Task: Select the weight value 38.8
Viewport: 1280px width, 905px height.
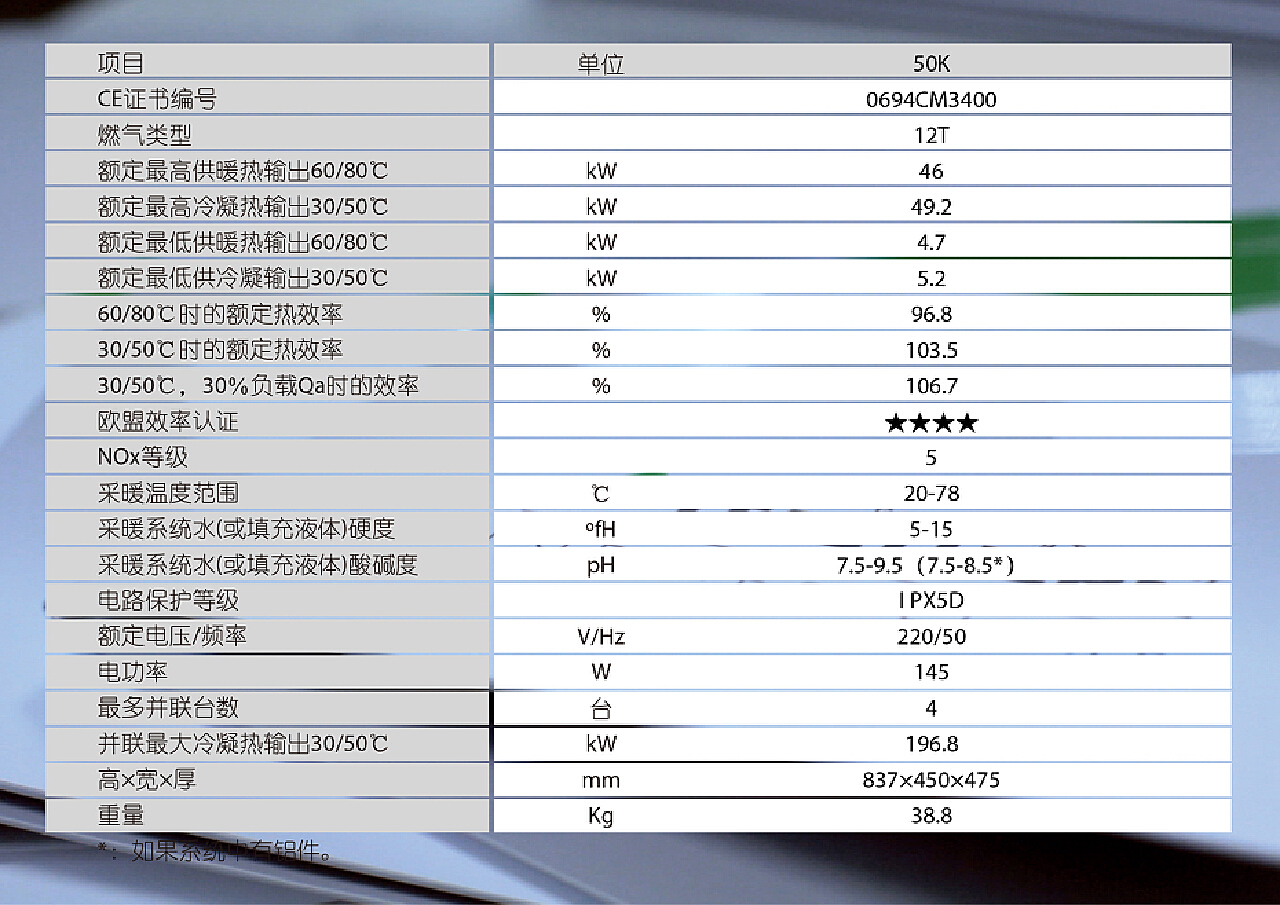Action: click(x=931, y=815)
